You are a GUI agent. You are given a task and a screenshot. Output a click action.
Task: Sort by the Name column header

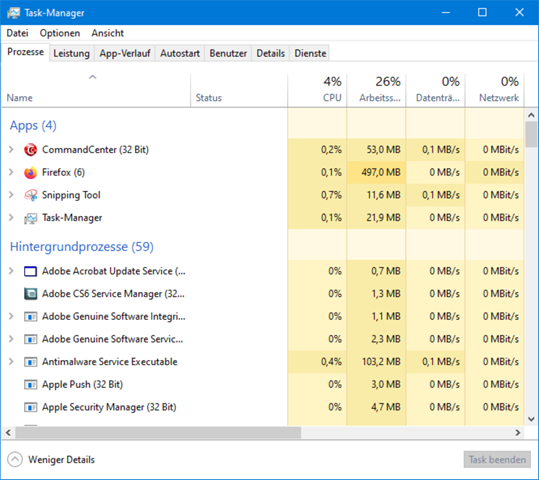coord(96,90)
